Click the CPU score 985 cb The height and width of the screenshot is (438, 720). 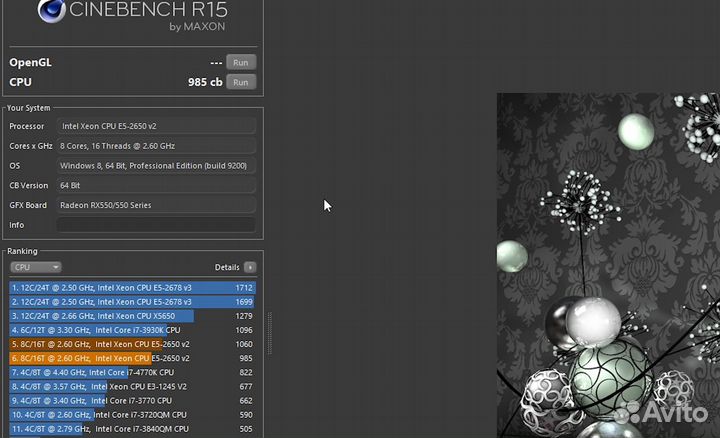click(x=205, y=82)
